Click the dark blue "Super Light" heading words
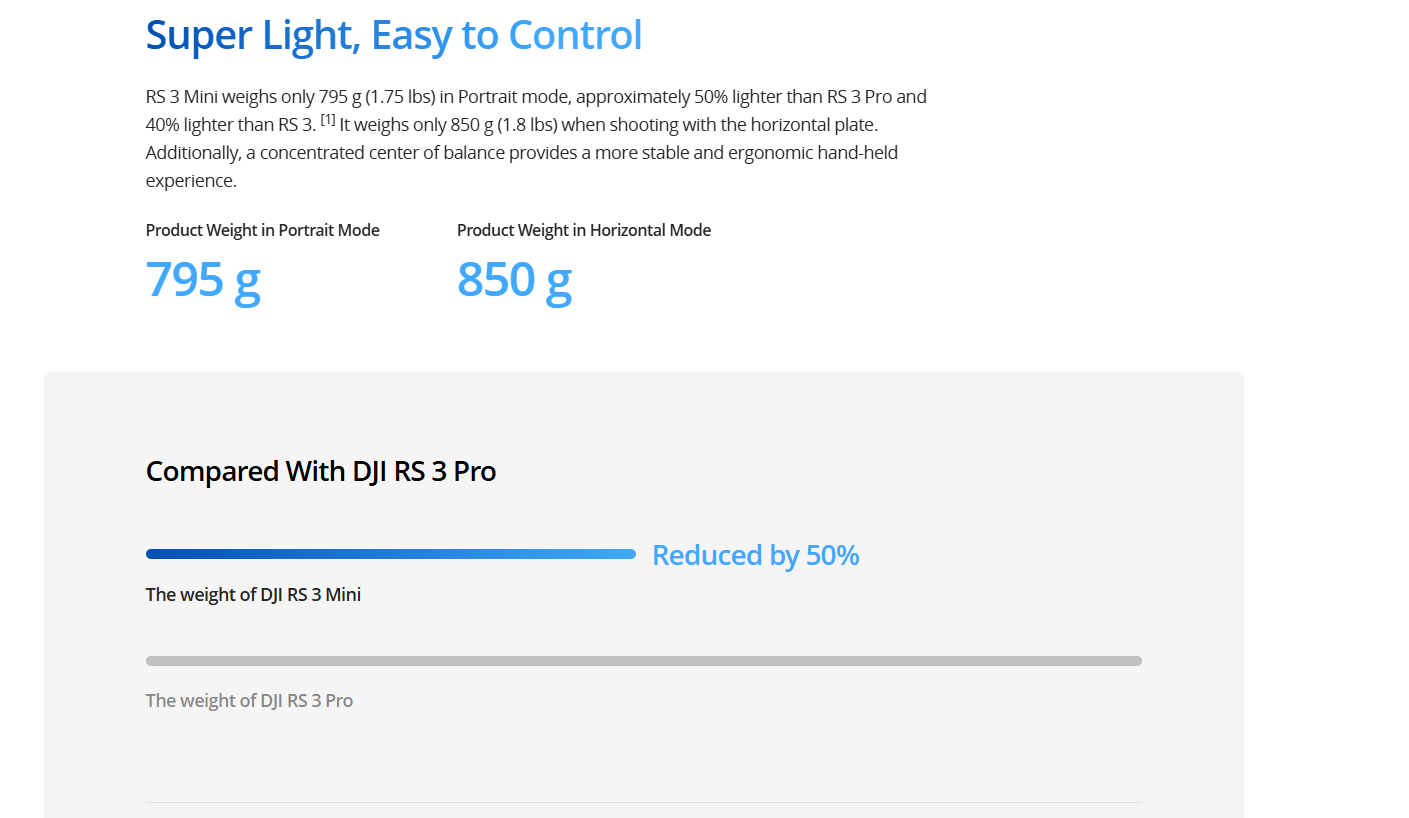Viewport: 1409px width, 818px height. (x=250, y=36)
